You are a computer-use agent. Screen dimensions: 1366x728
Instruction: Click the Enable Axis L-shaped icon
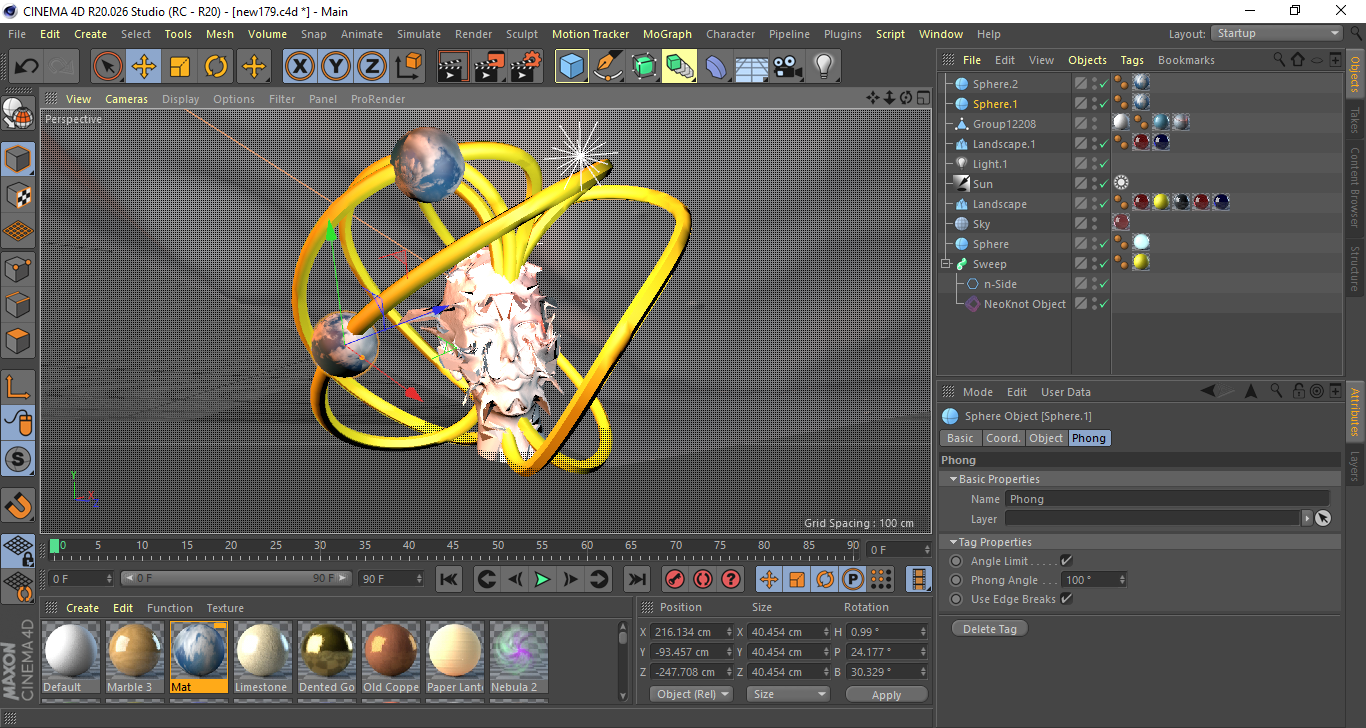click(x=18, y=387)
